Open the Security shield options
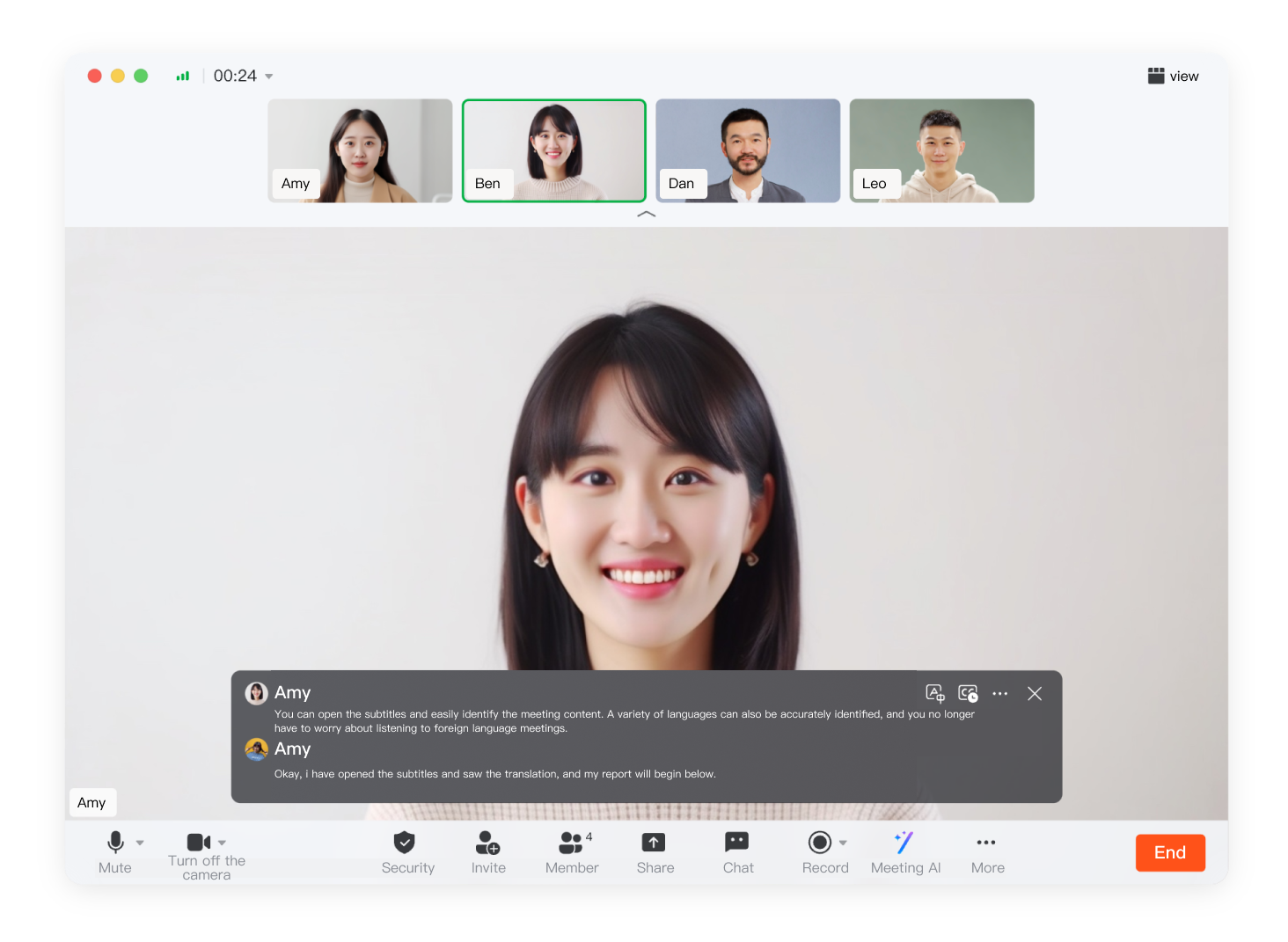Image resolution: width=1288 pixels, height=942 pixels. pos(405,843)
